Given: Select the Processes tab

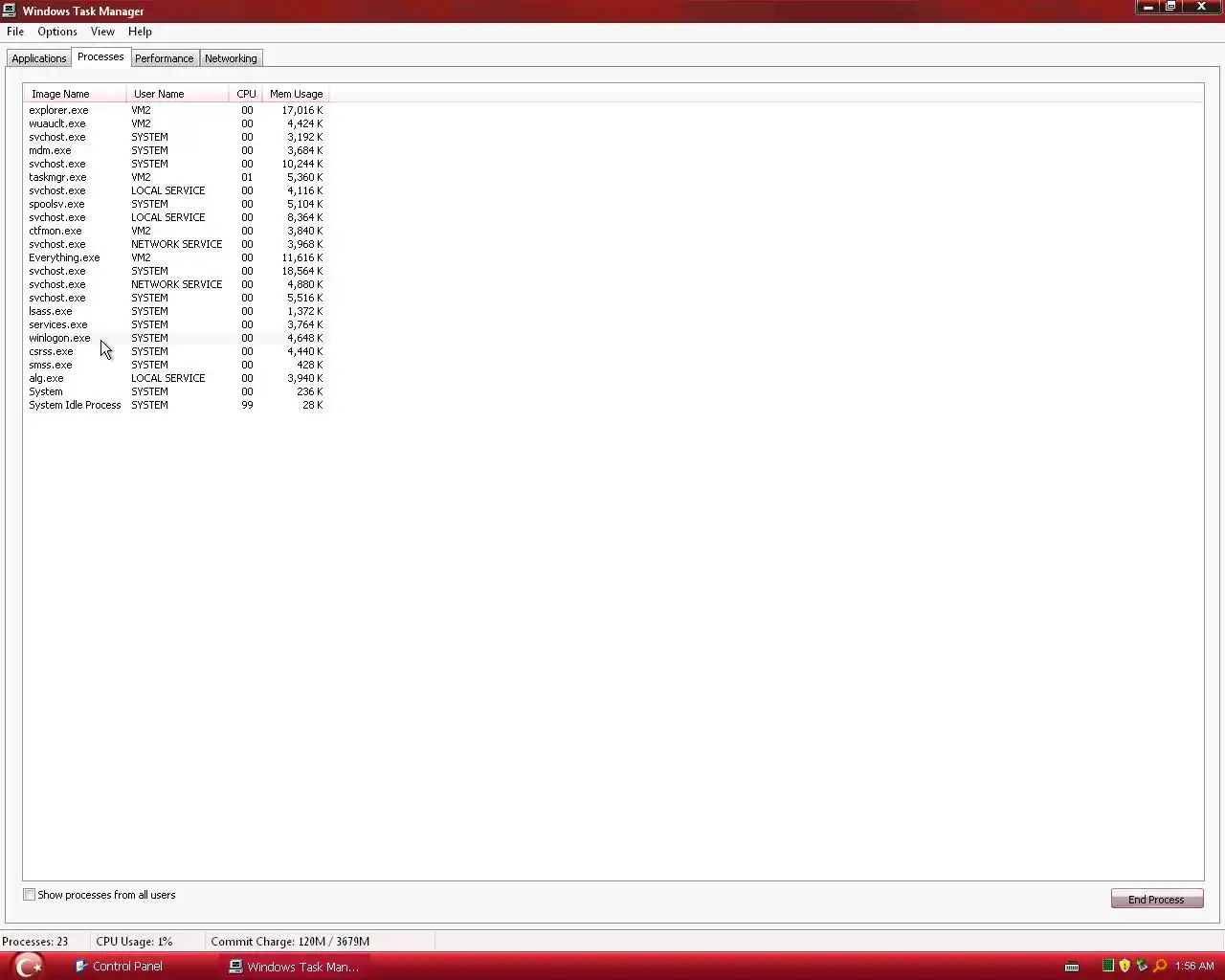Looking at the screenshot, I should (100, 57).
